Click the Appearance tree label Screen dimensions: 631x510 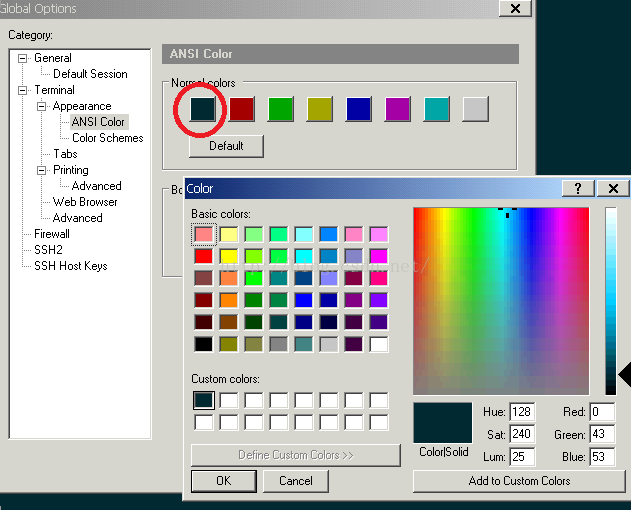tap(82, 106)
